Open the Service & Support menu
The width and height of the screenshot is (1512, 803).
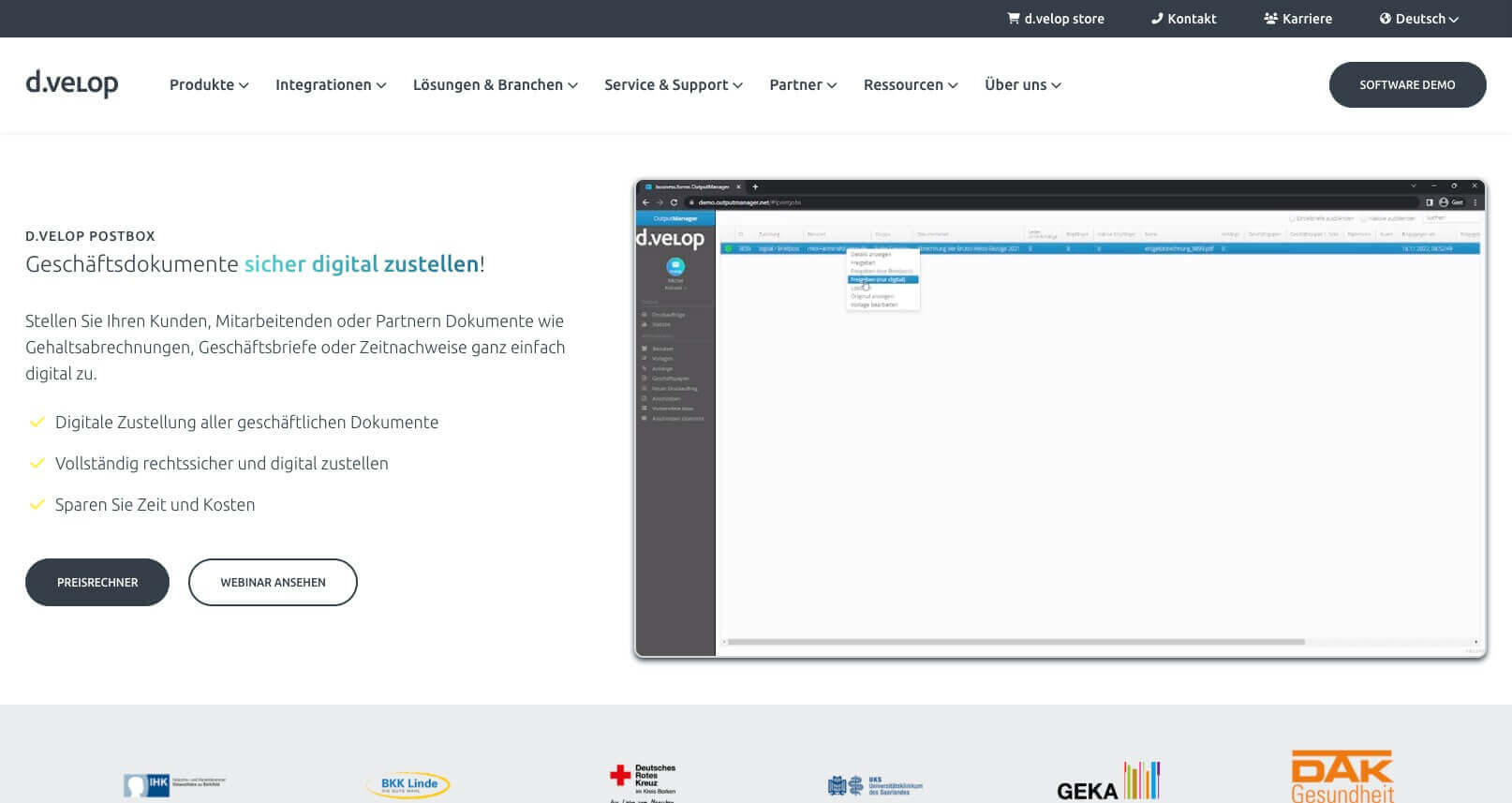tap(674, 84)
